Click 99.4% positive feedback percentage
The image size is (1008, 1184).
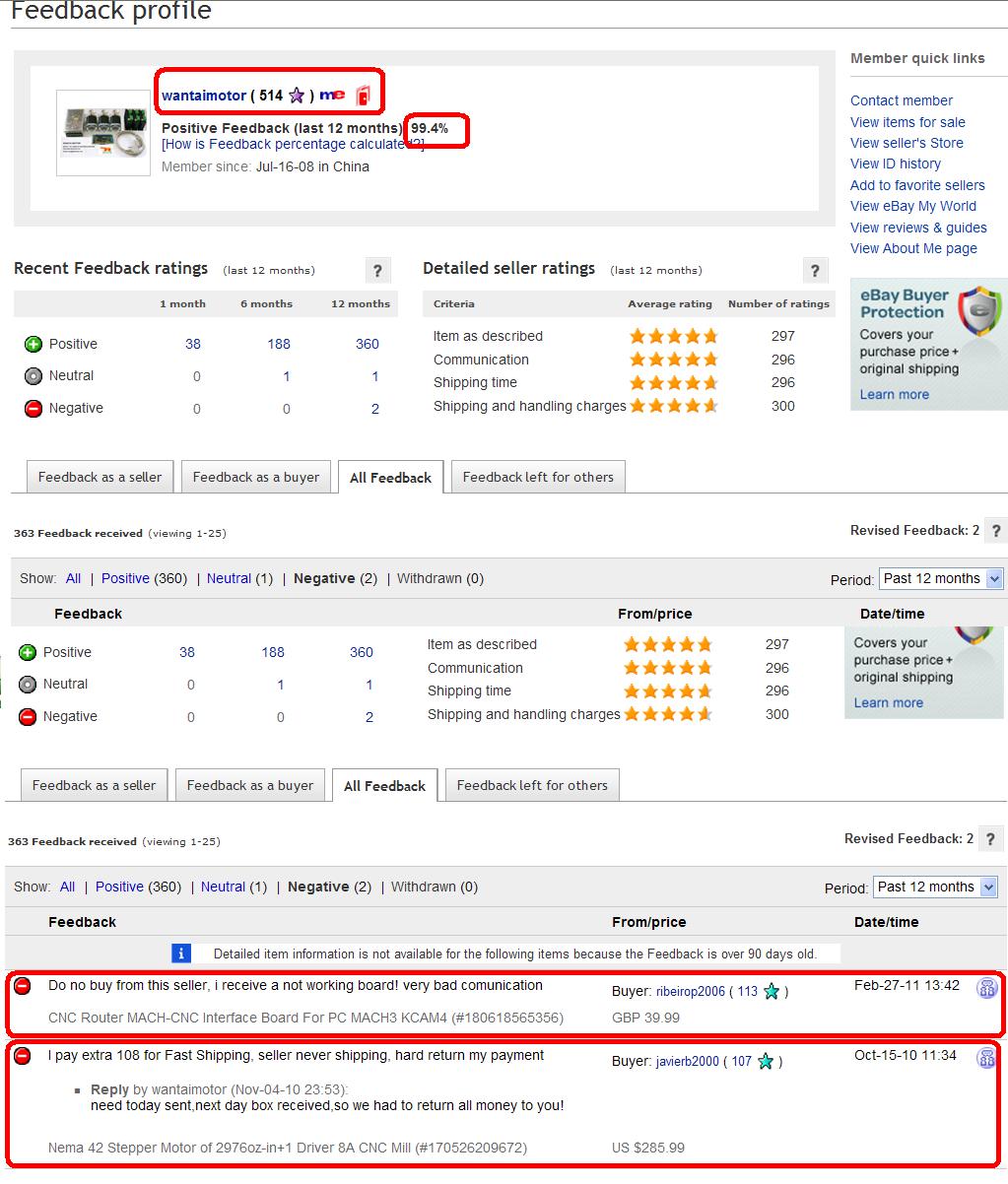point(430,128)
